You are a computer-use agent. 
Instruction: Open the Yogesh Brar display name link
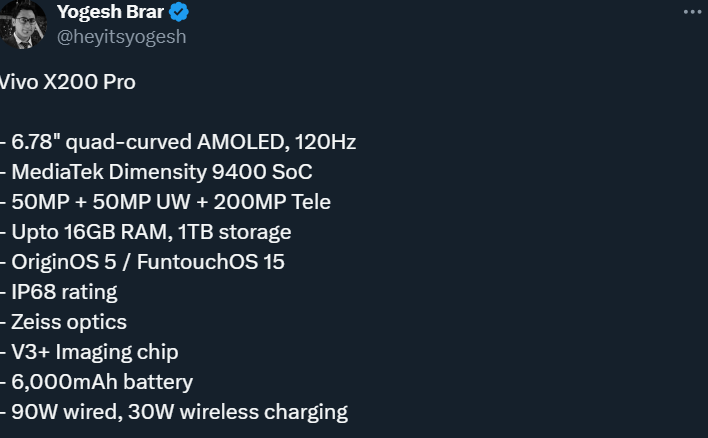click(x=110, y=12)
